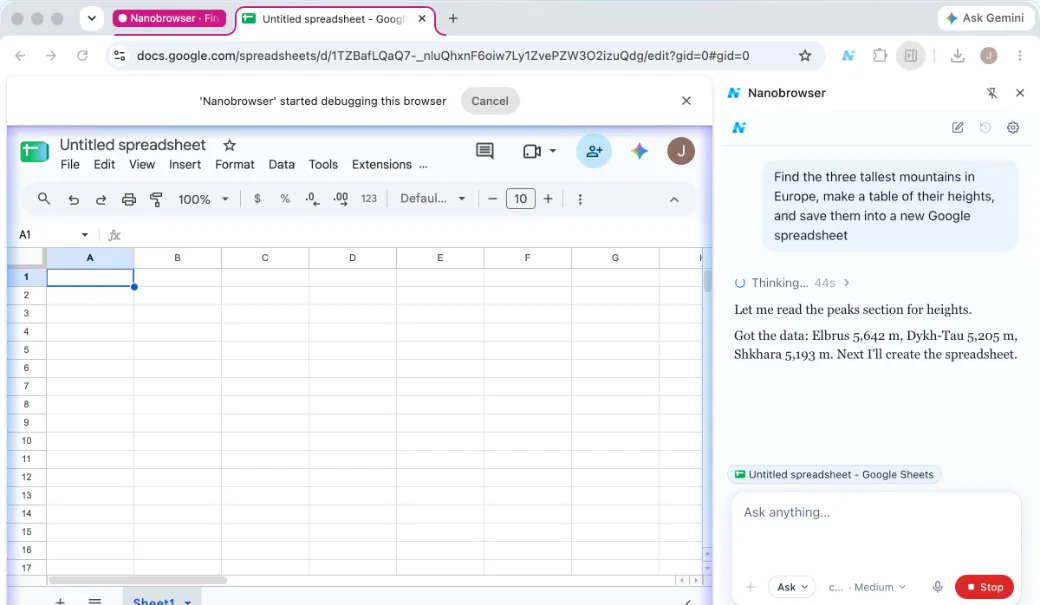Open the zoom 100% dropdown
The image size is (1040, 605).
pyautogui.click(x=203, y=199)
